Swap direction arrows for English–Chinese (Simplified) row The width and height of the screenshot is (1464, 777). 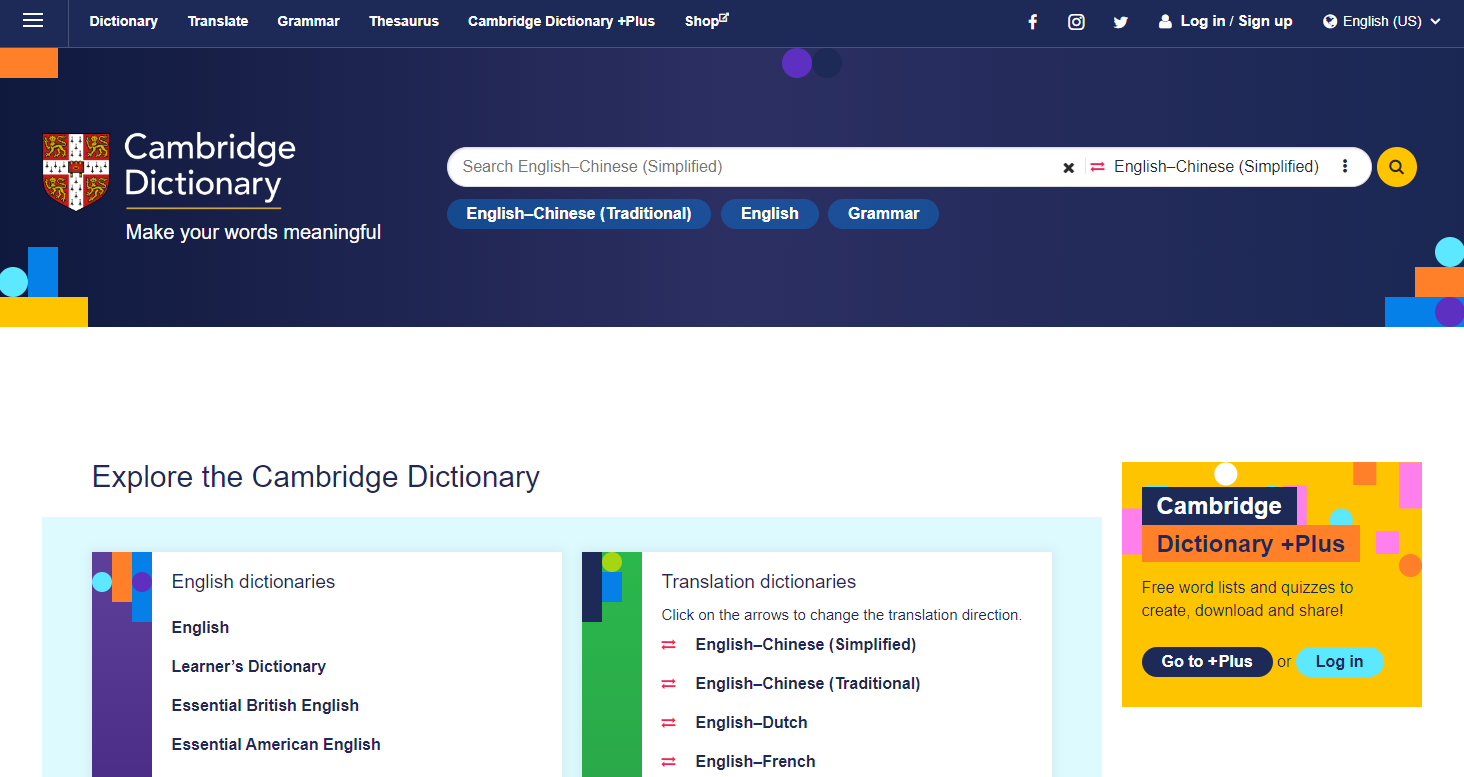click(x=669, y=645)
